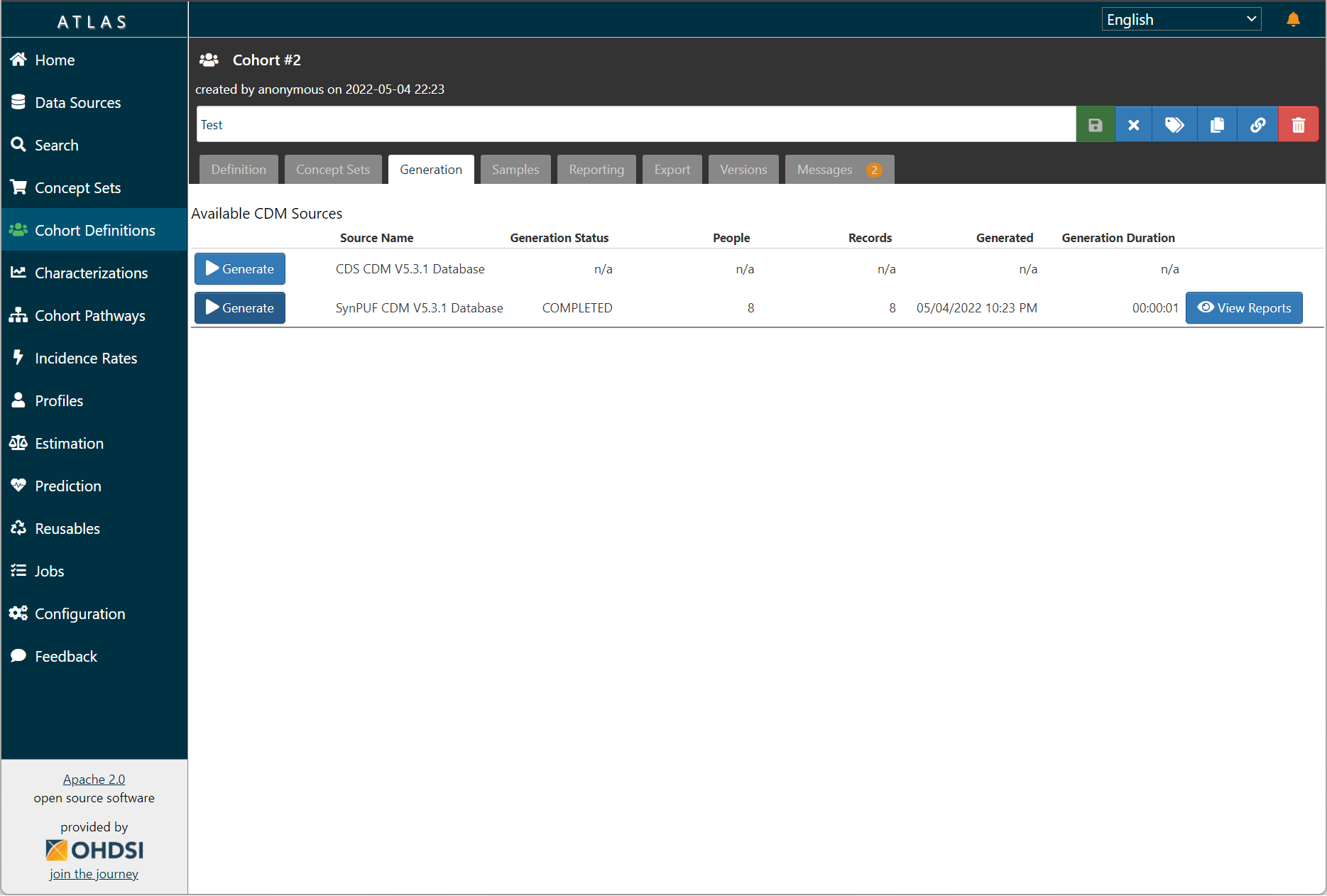
Task: Open the Messages tab
Action: point(839,170)
